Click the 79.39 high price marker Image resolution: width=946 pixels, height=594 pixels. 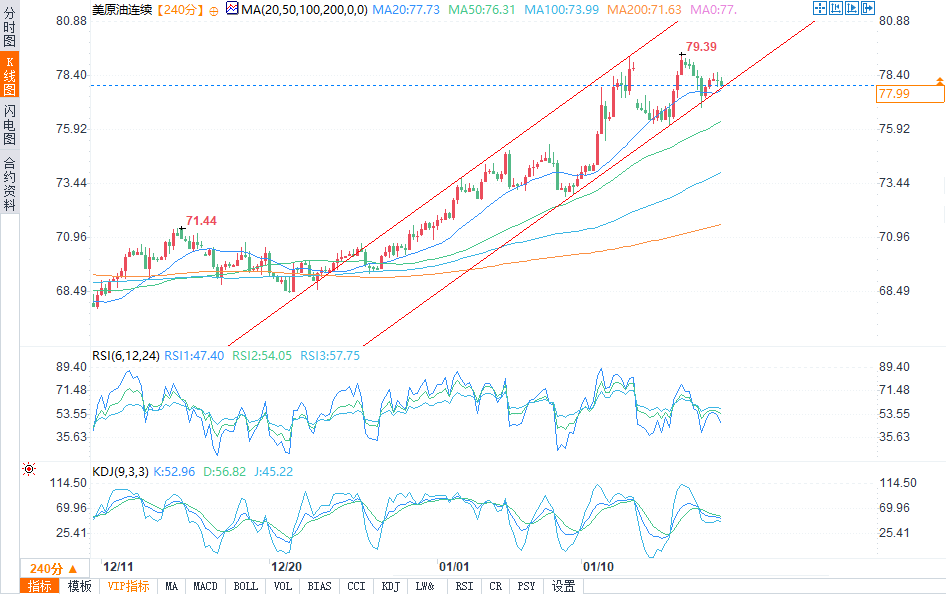(701, 47)
